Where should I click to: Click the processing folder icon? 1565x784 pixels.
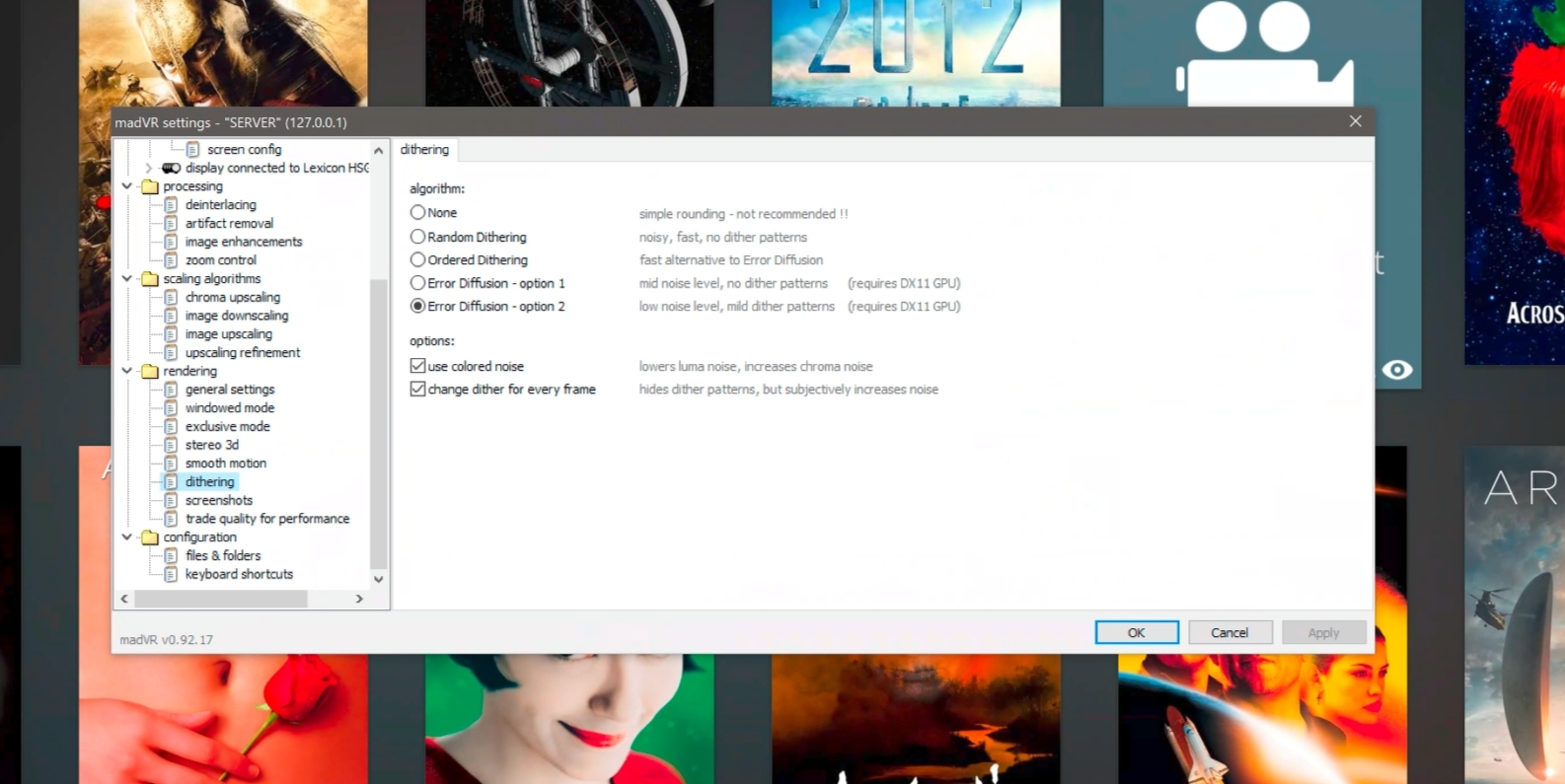click(x=150, y=186)
